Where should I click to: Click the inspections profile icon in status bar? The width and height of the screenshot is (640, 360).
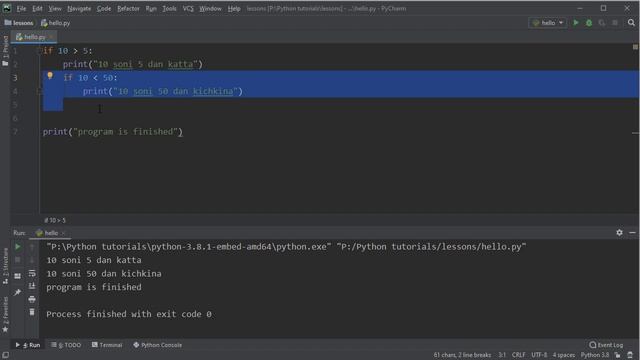click(630, 355)
